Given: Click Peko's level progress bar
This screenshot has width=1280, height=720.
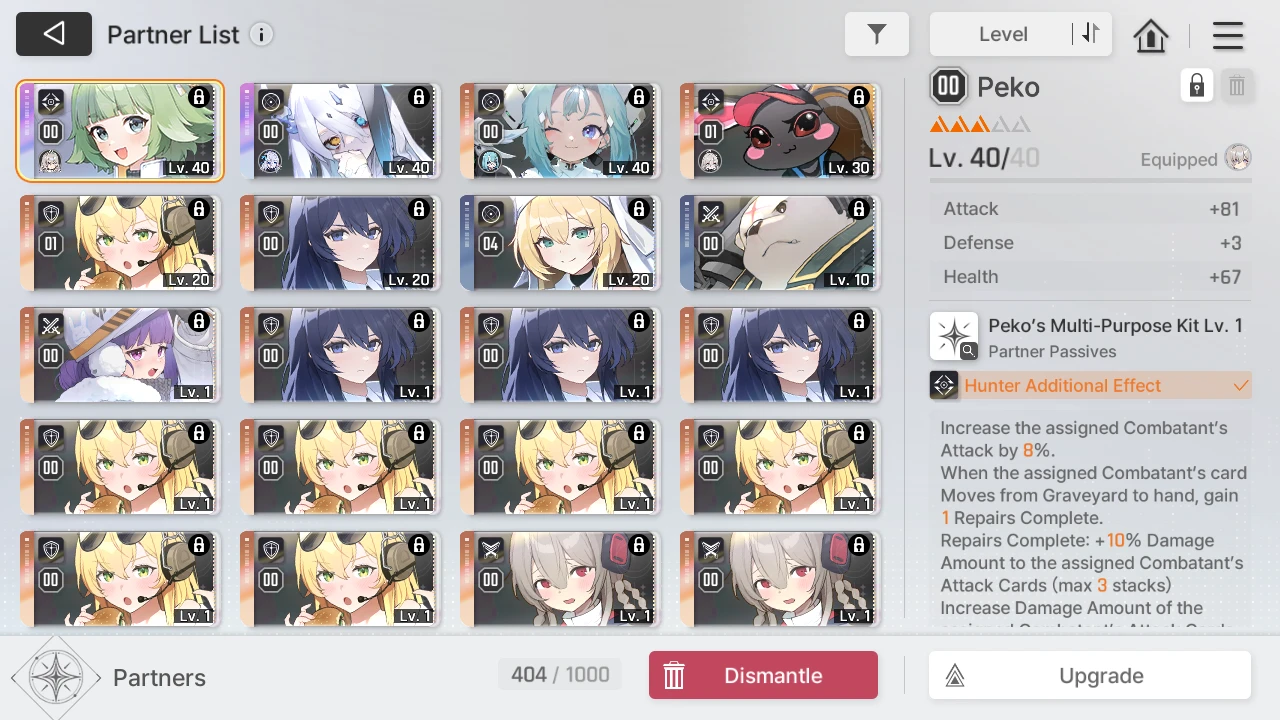Looking at the screenshot, I should click(1090, 181).
